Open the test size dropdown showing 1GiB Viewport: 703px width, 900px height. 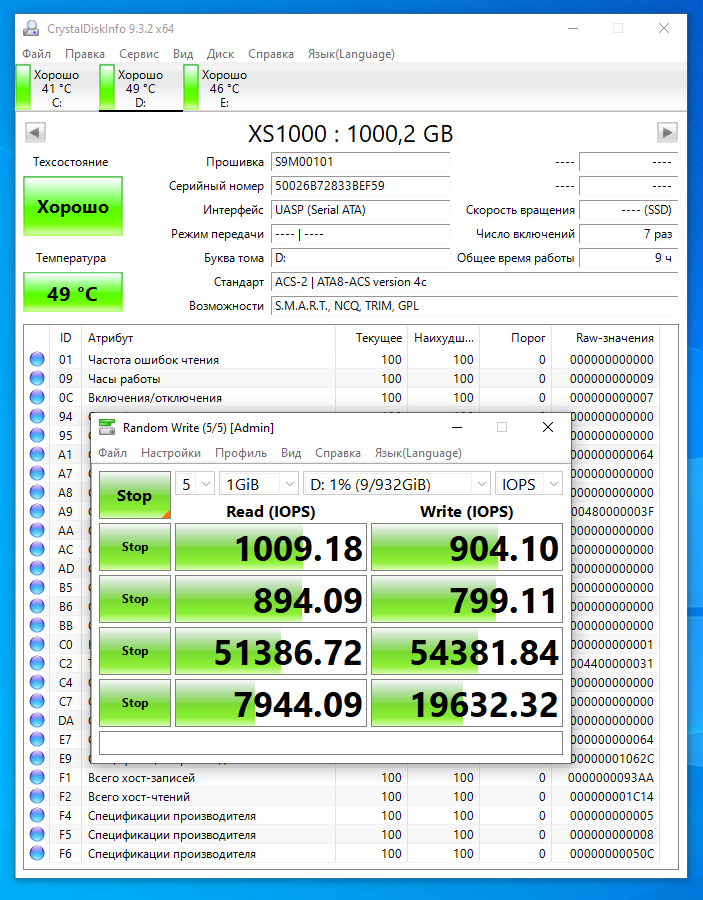coord(258,484)
